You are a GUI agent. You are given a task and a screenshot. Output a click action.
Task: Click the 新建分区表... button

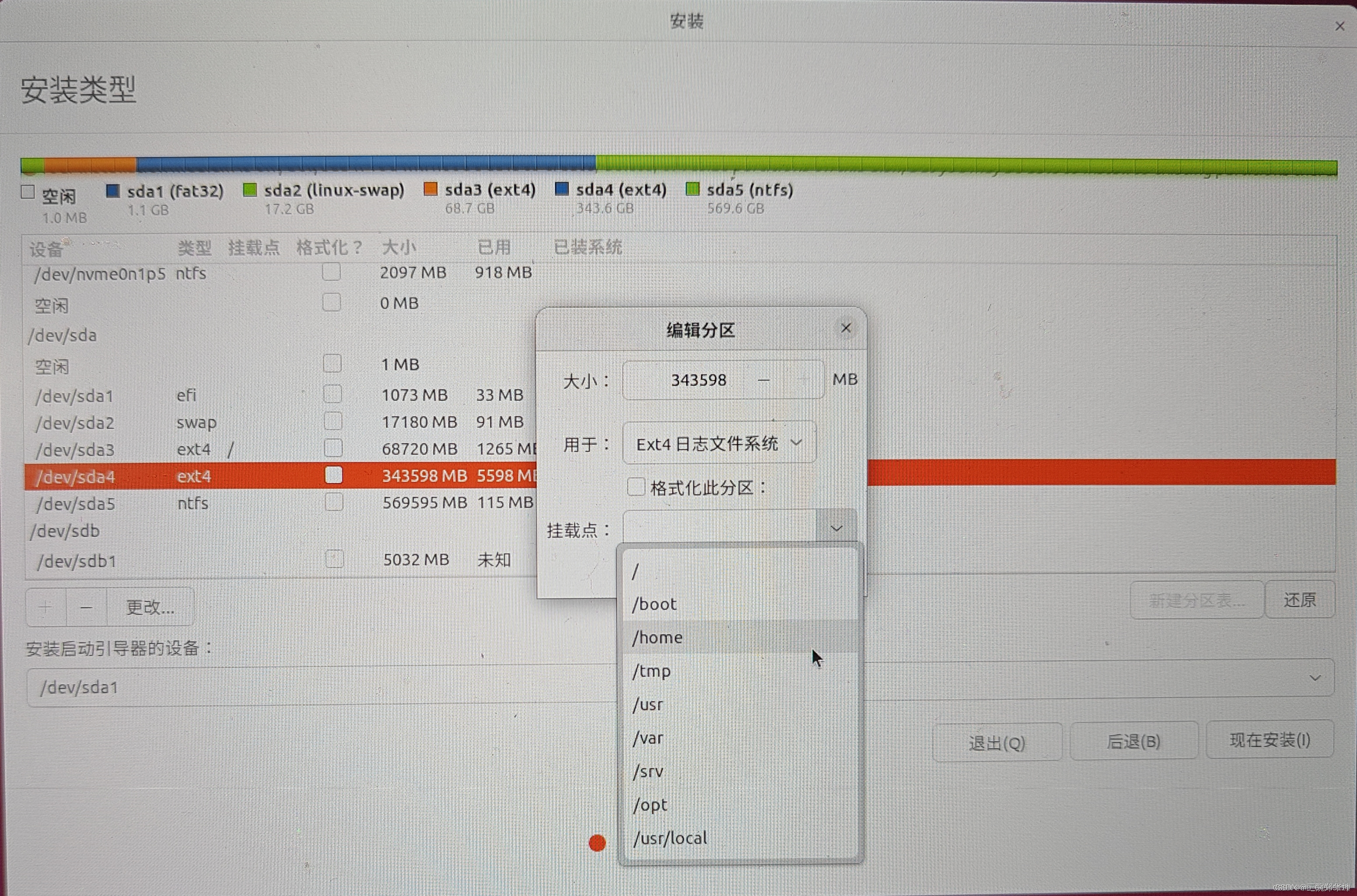pyautogui.click(x=1196, y=600)
